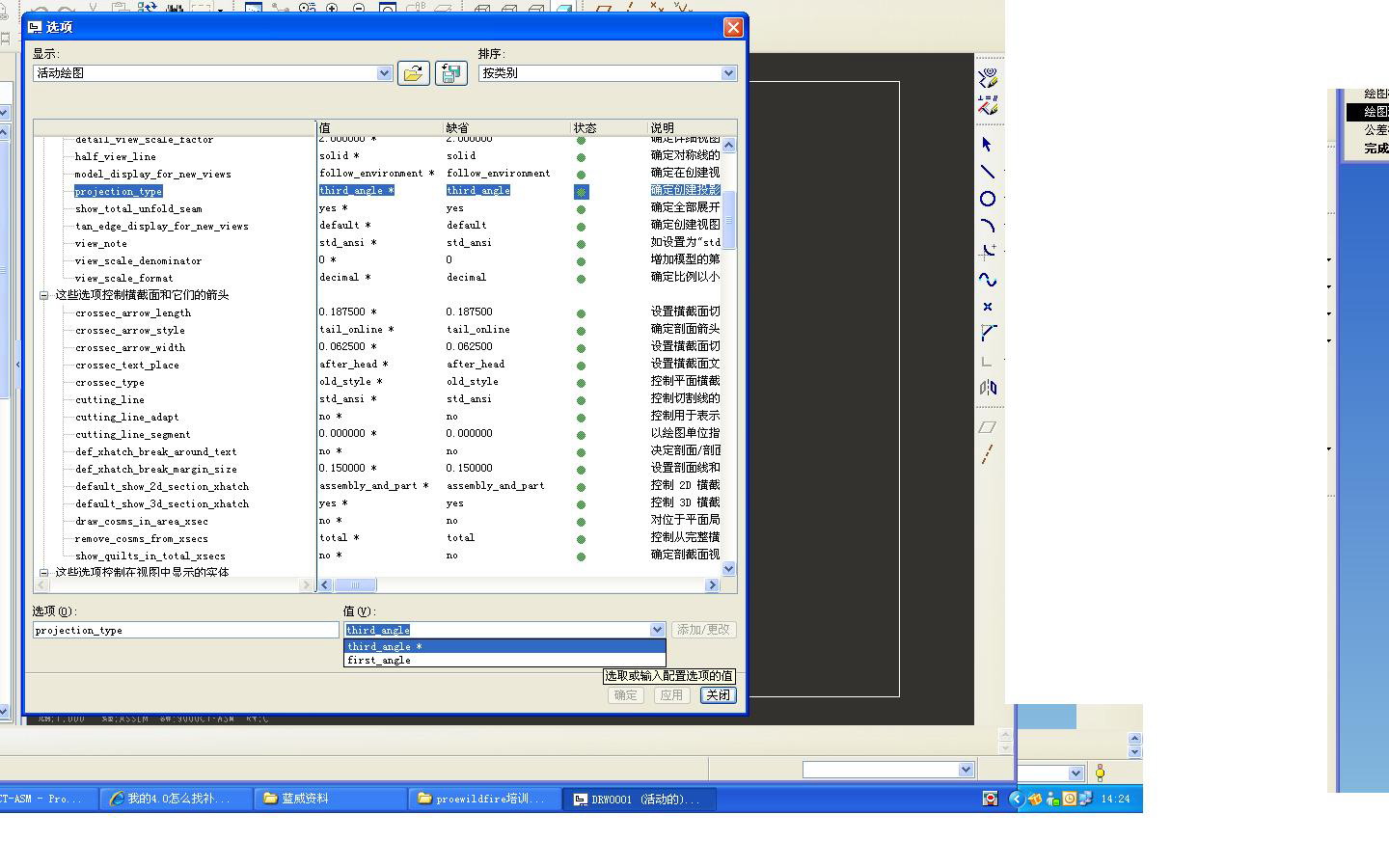The width and height of the screenshot is (1389, 868).
Task: Collapse the cross-section and arrows options group
Action: (x=43, y=295)
